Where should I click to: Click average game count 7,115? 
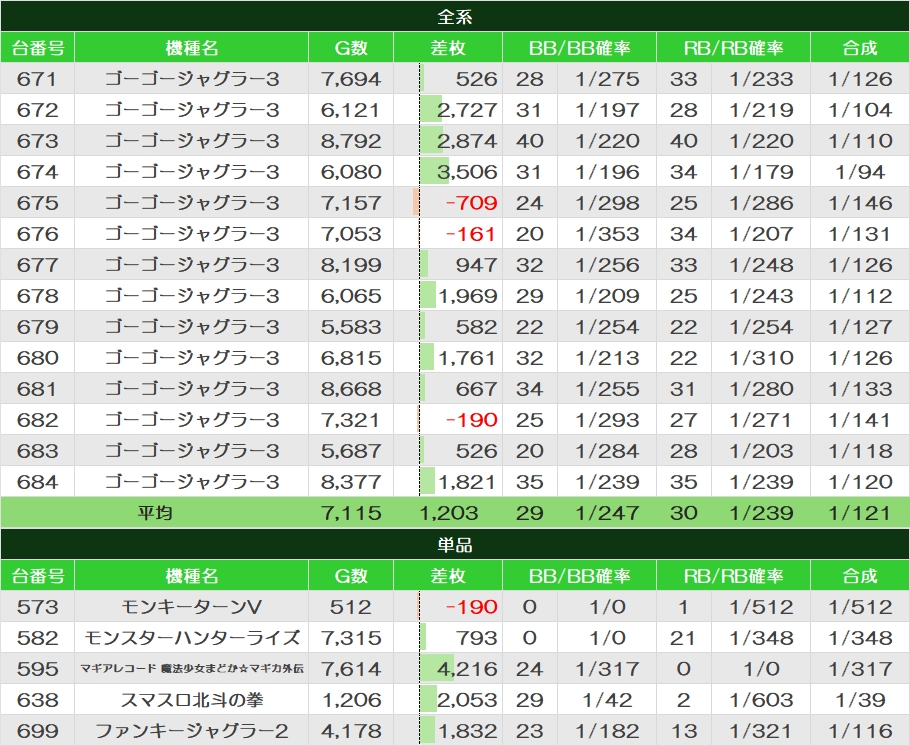click(351, 513)
